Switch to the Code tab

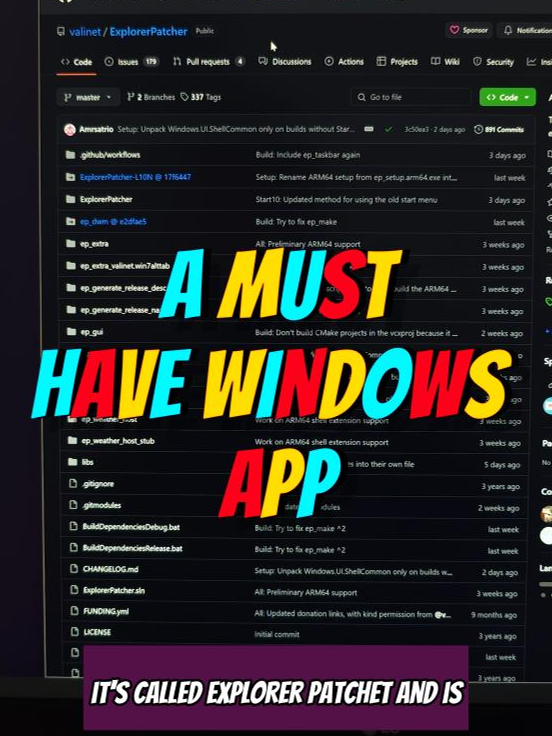click(77, 61)
